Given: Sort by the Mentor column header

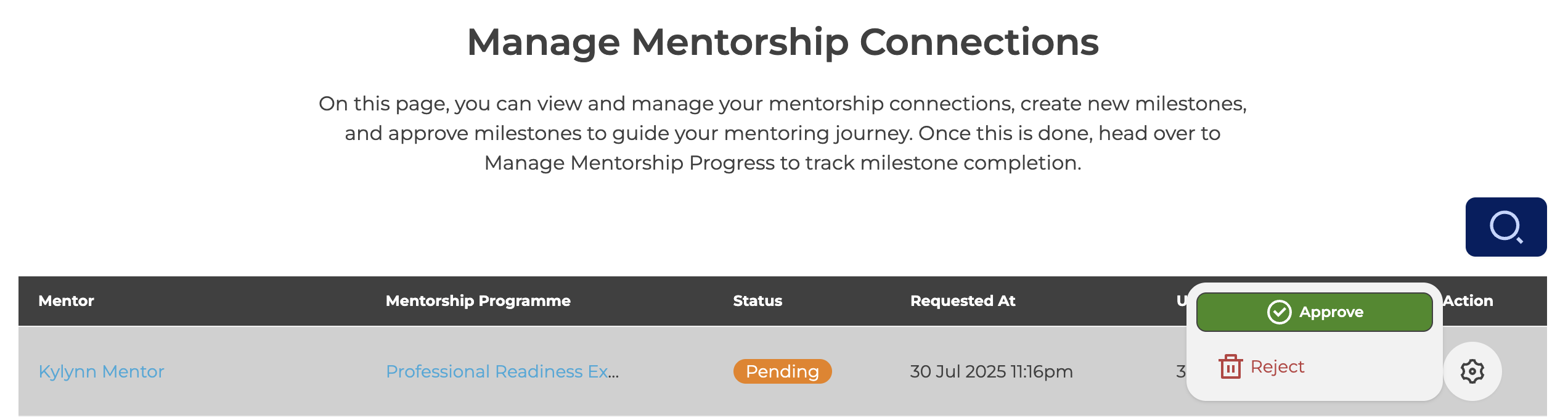Looking at the screenshot, I should tap(66, 301).
